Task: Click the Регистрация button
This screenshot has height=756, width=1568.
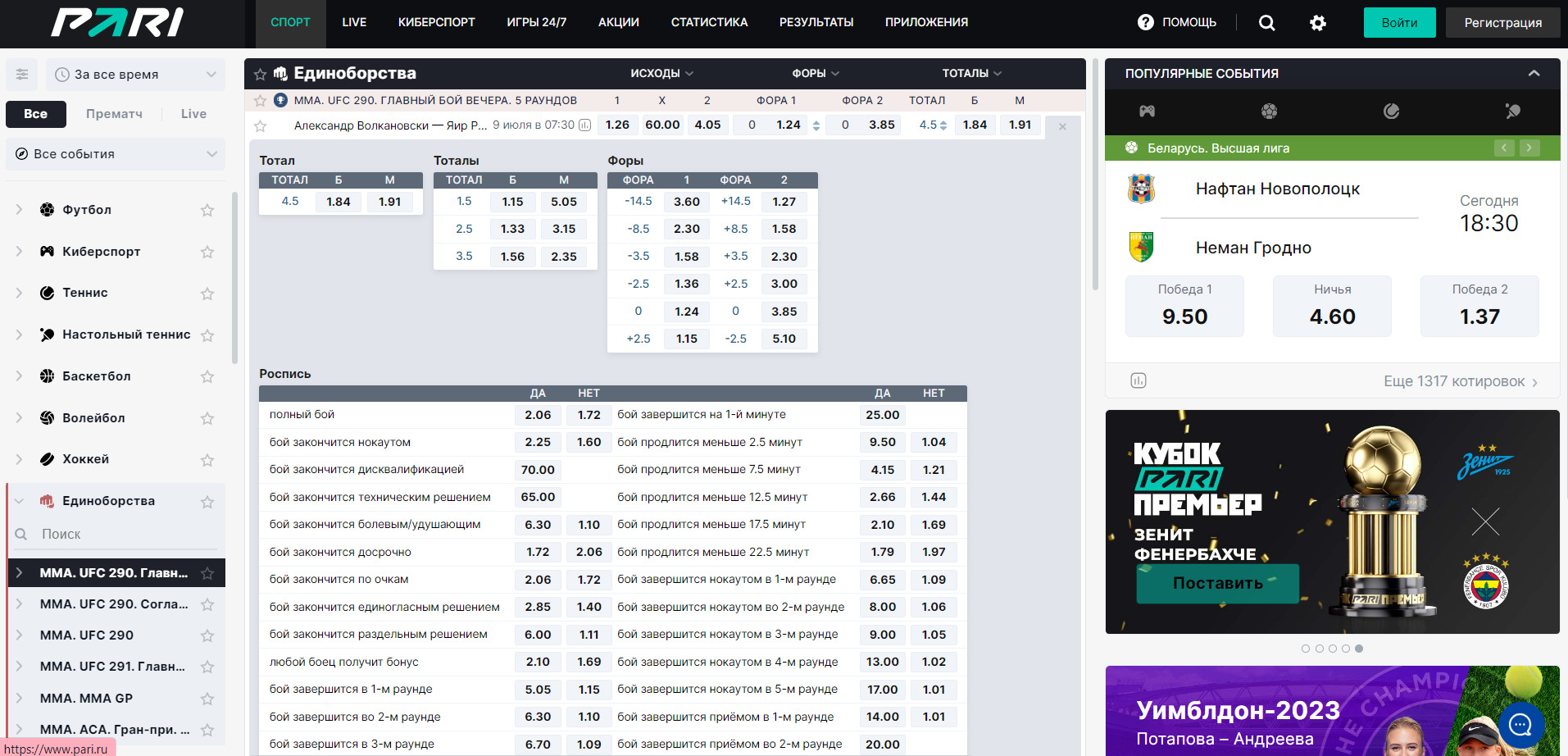Action: (1503, 23)
